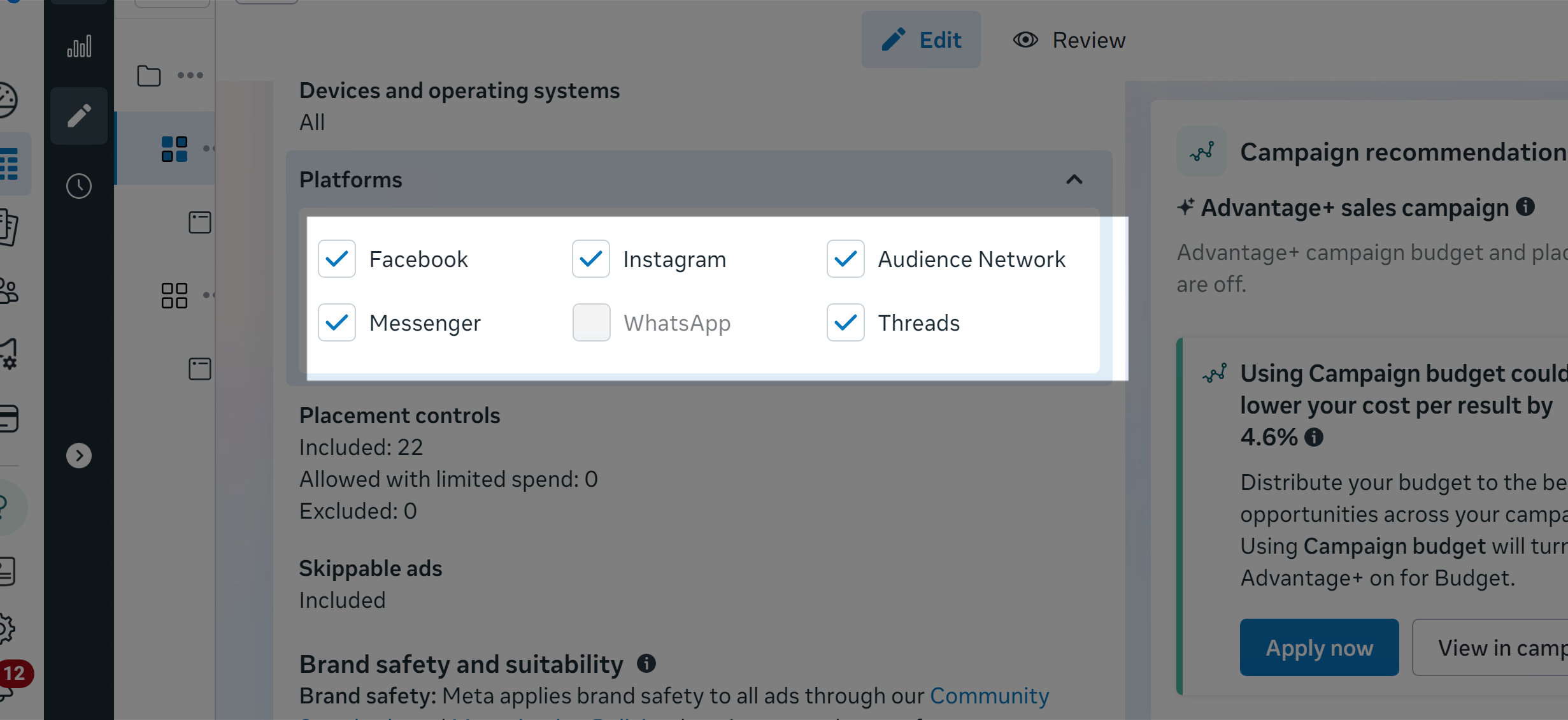The height and width of the screenshot is (720, 1568).
Task: Click Allowed with limited spend: 0 text
Action: tap(448, 479)
